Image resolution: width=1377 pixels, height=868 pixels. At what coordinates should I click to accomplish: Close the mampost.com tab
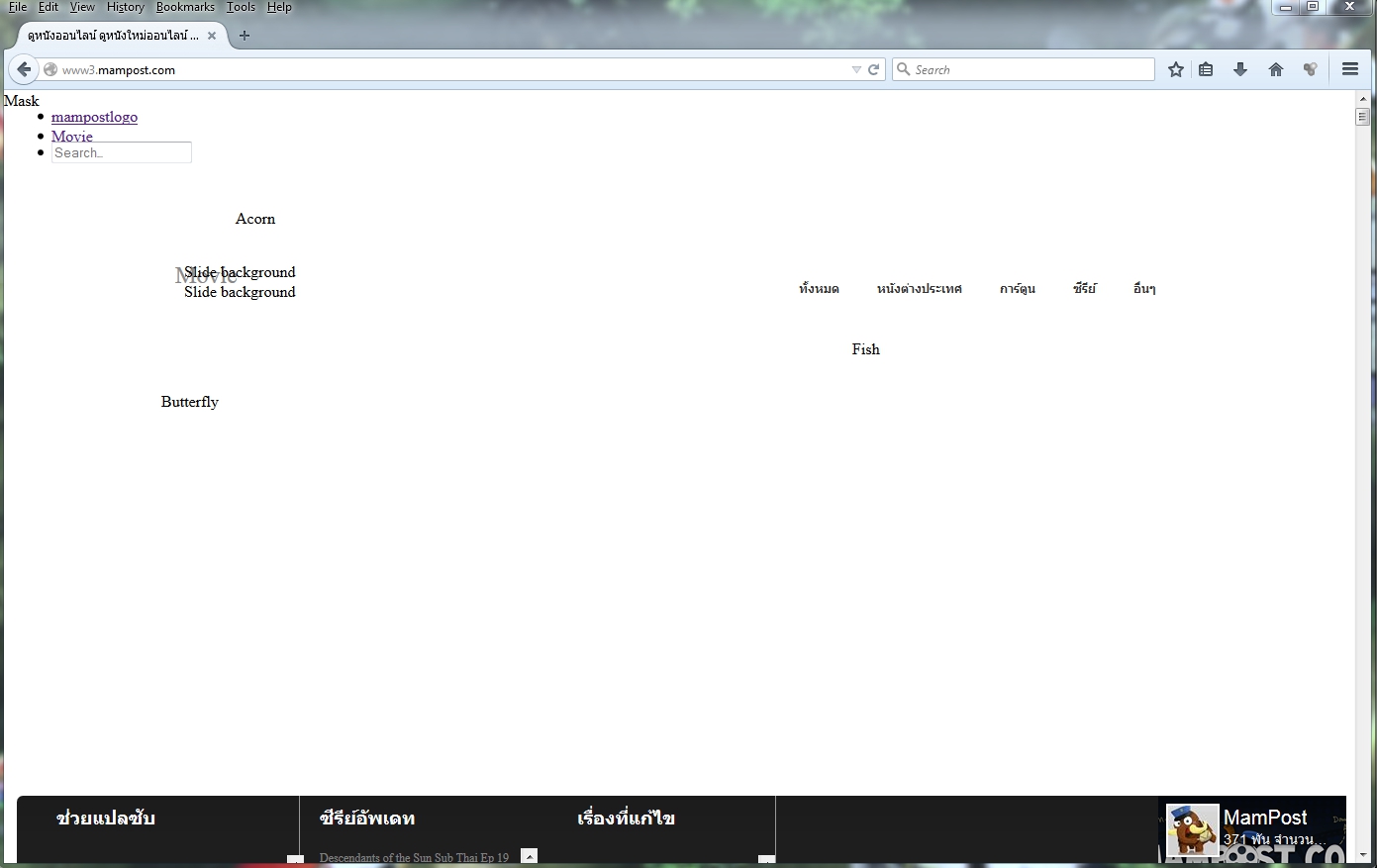tap(212, 36)
